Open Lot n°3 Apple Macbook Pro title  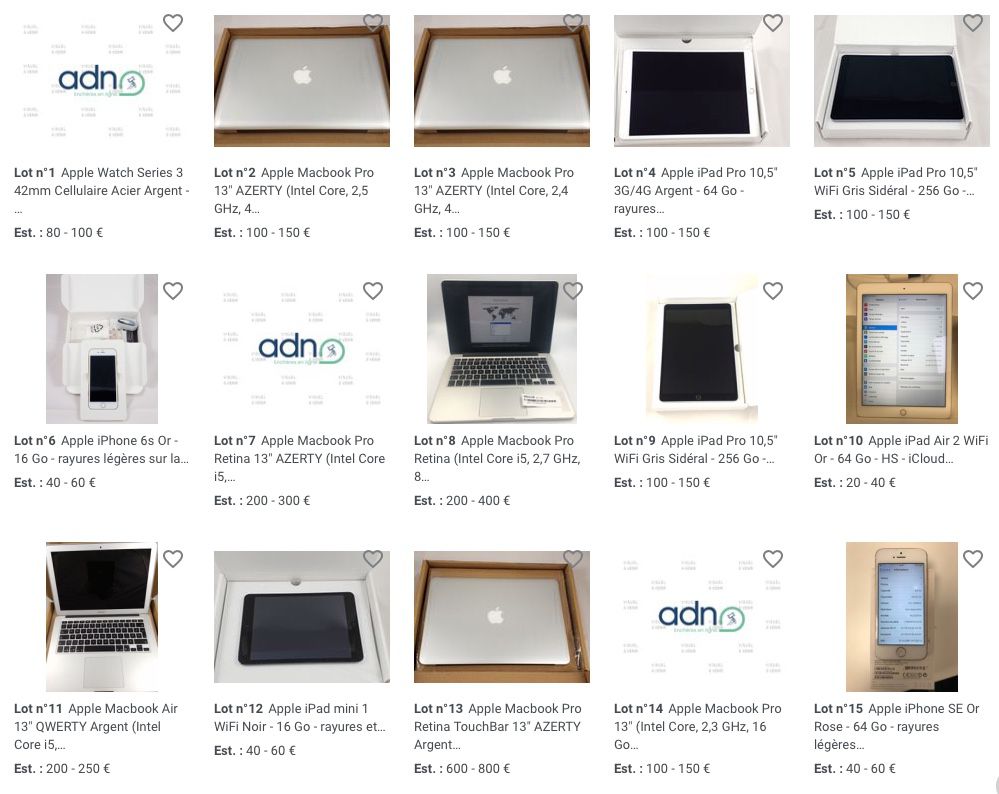pyautogui.click(x=494, y=191)
